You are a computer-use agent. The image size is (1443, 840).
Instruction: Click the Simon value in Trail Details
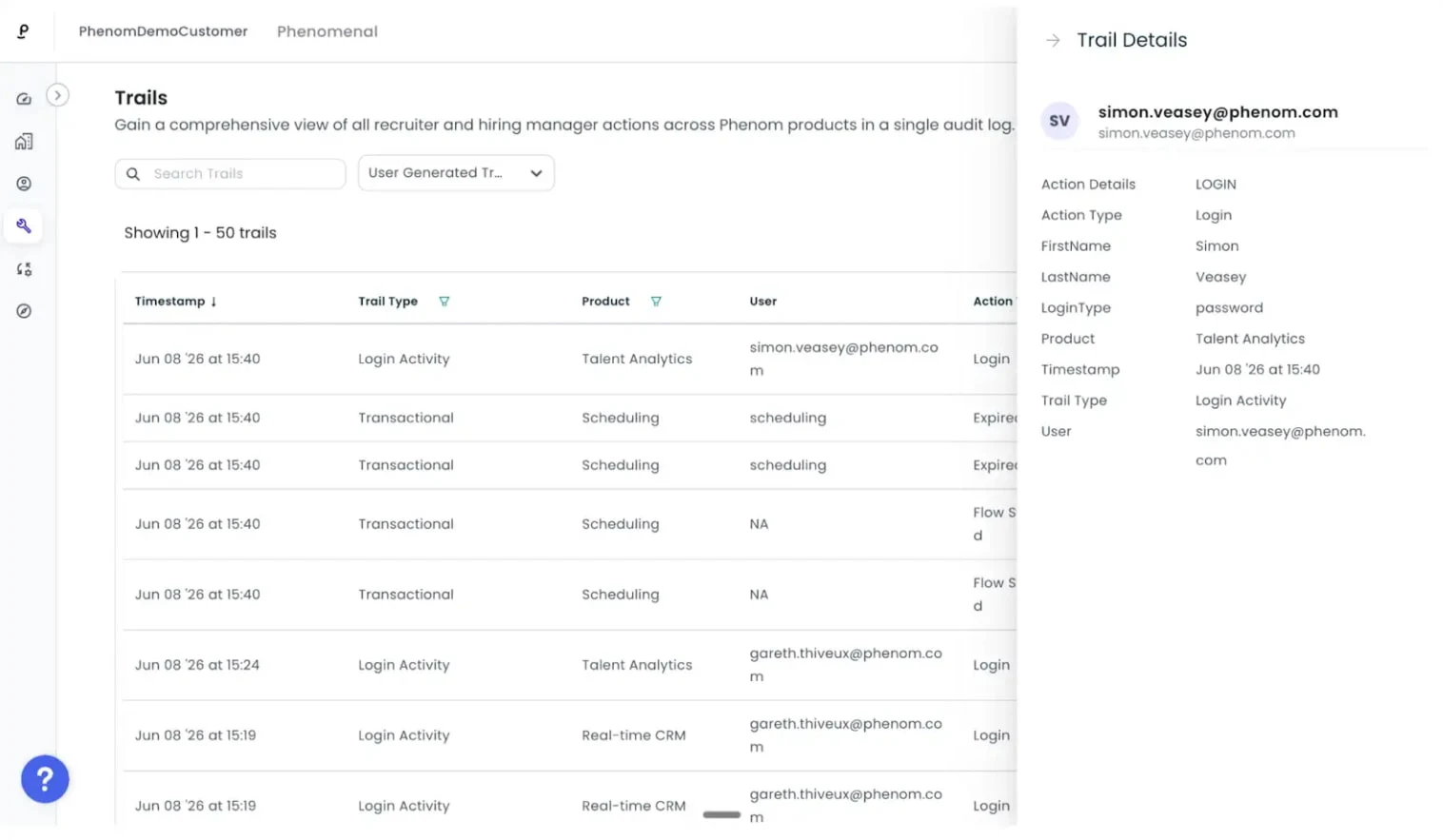pyautogui.click(x=1216, y=246)
